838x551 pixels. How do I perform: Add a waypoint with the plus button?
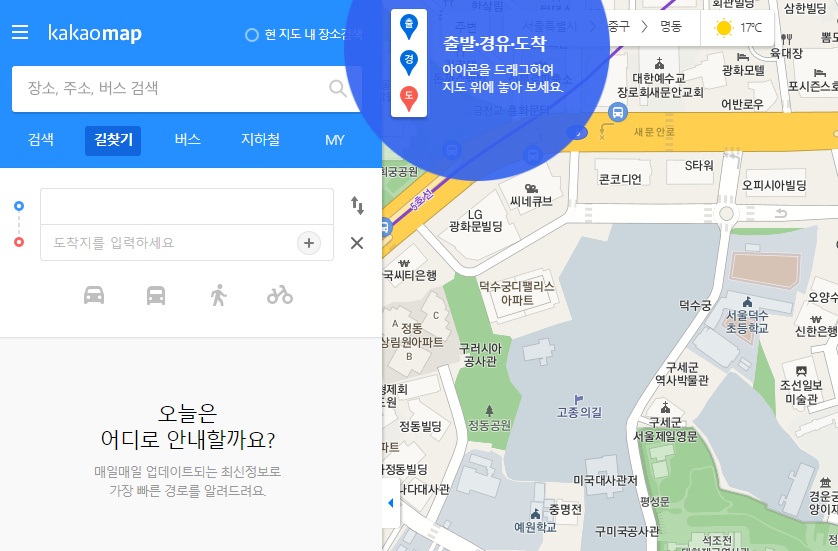pos(309,243)
